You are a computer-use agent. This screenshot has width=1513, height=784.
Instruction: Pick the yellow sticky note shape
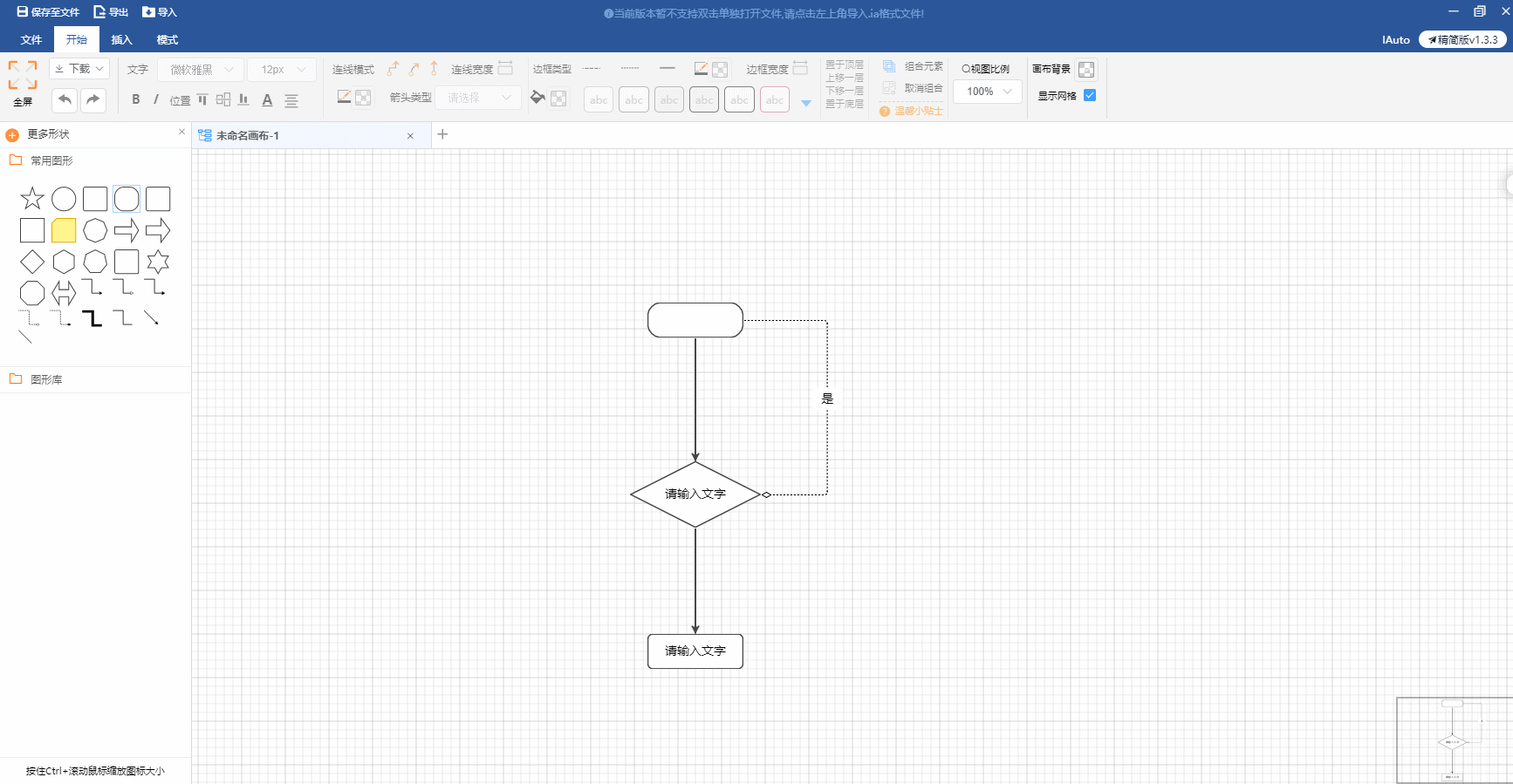tap(64, 230)
